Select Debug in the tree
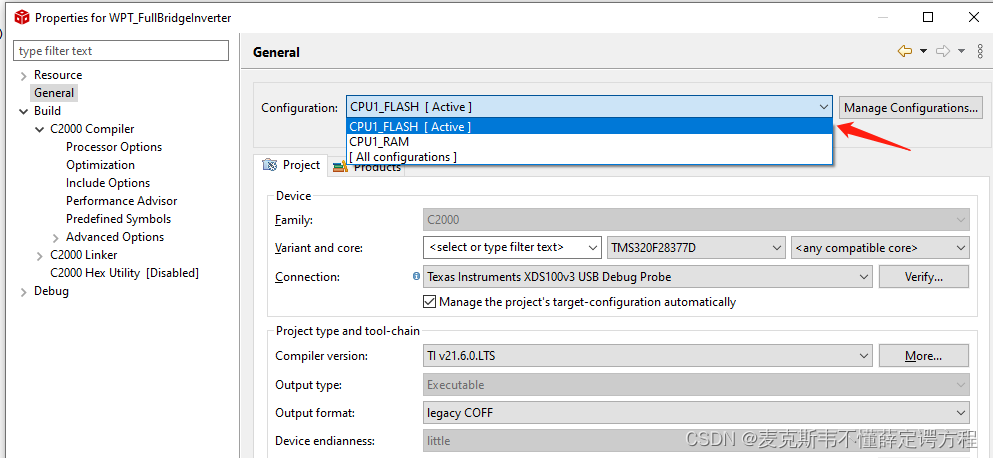The width and height of the screenshot is (993, 458). [x=51, y=291]
